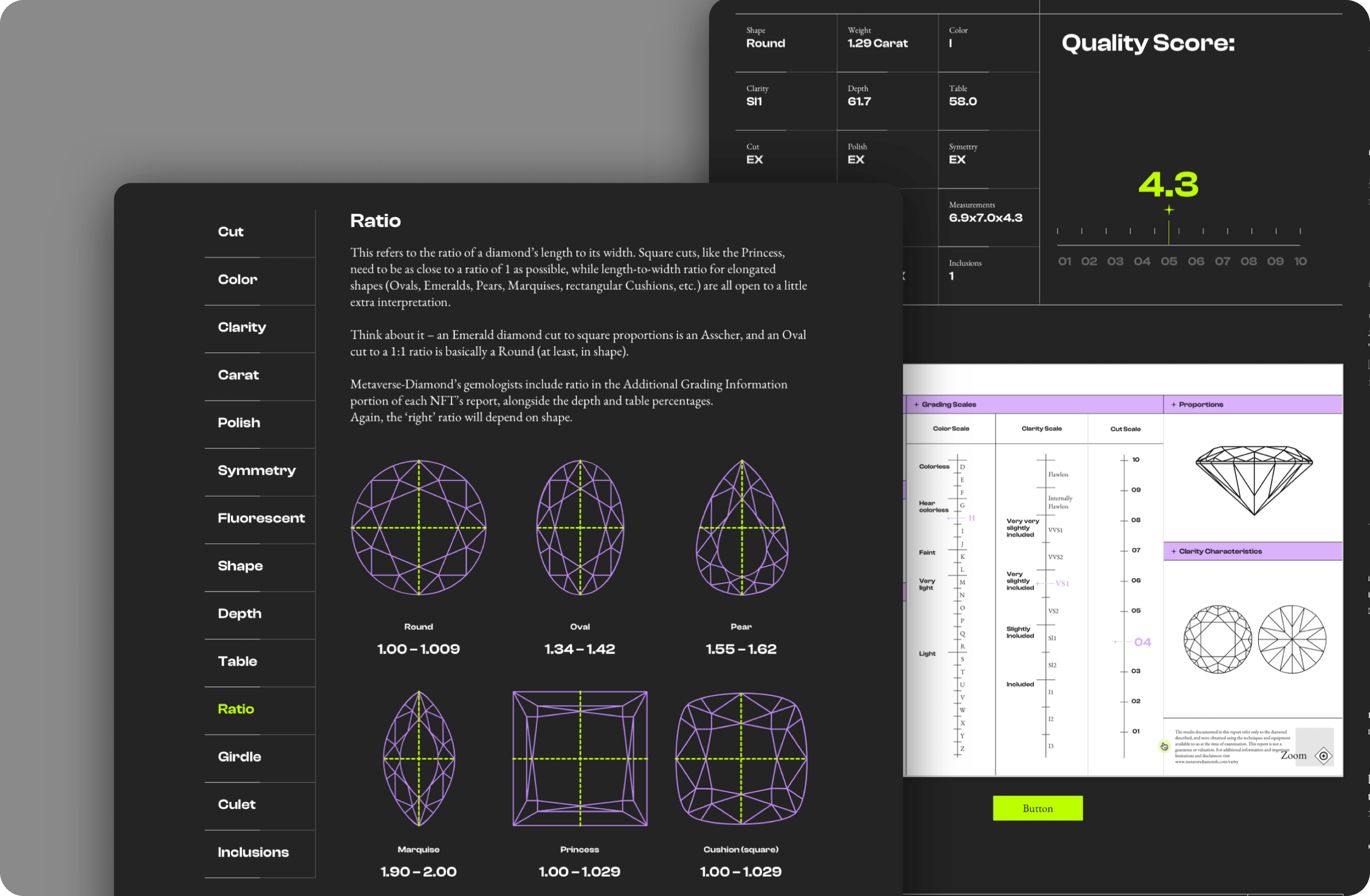Select the Marquise diamond outline
1370x896 pixels.
419,759
